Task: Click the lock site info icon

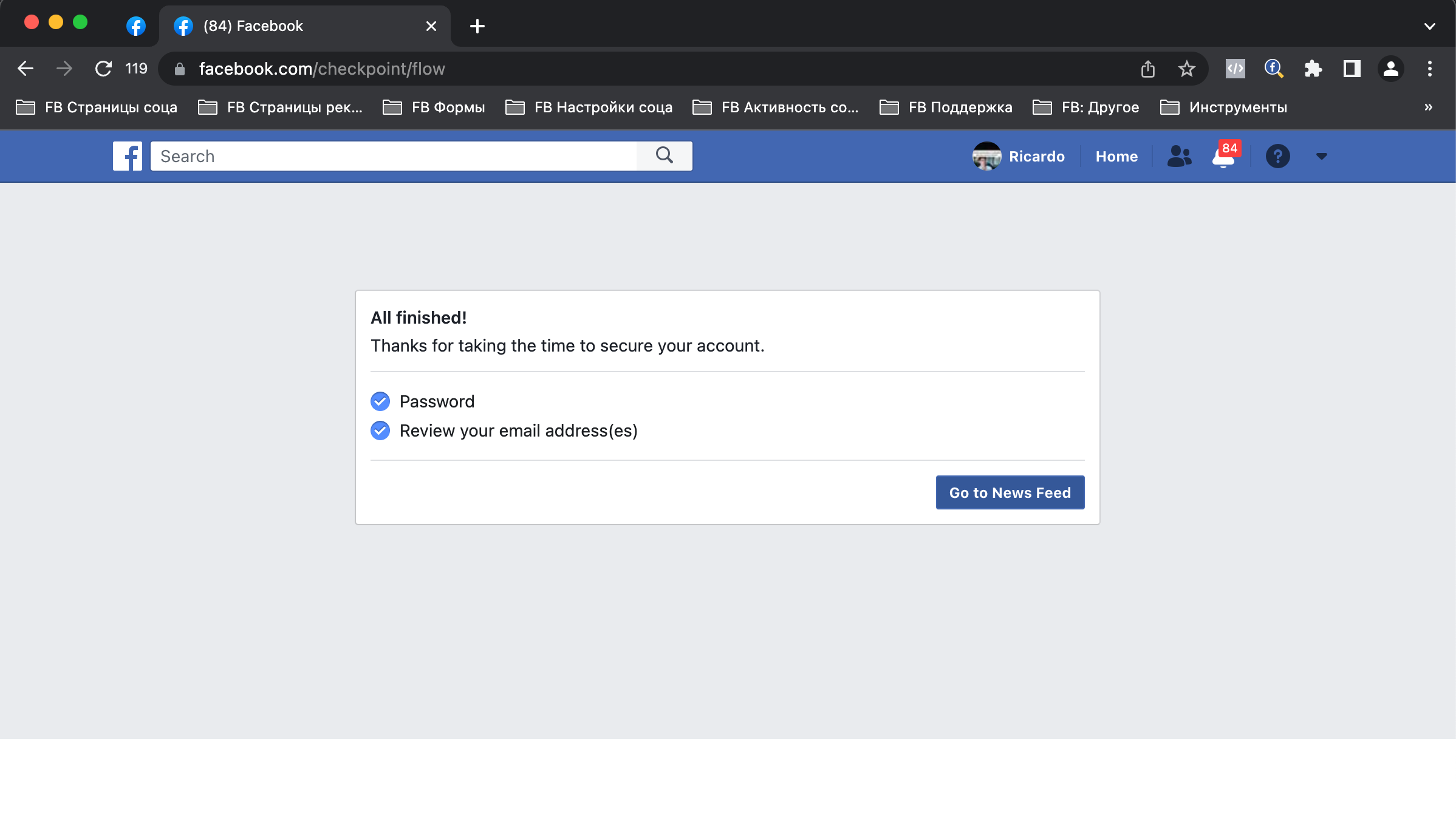Action: click(x=179, y=69)
